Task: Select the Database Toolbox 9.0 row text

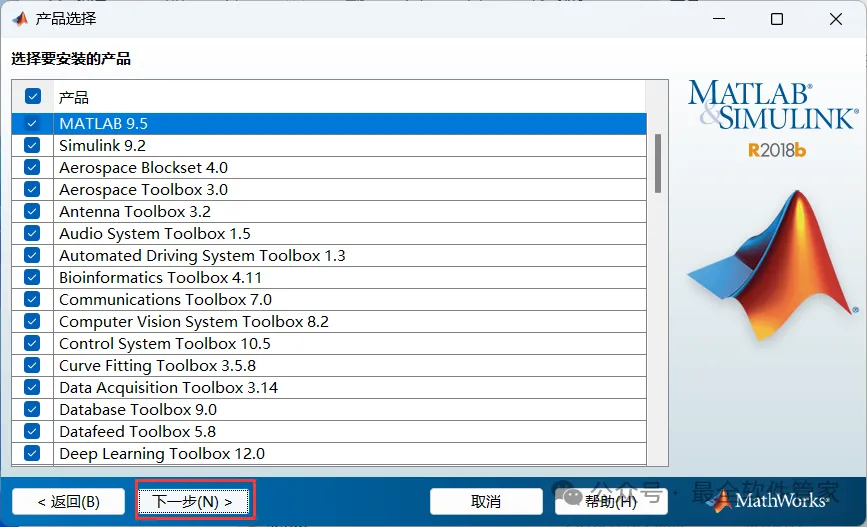Action: tap(138, 410)
